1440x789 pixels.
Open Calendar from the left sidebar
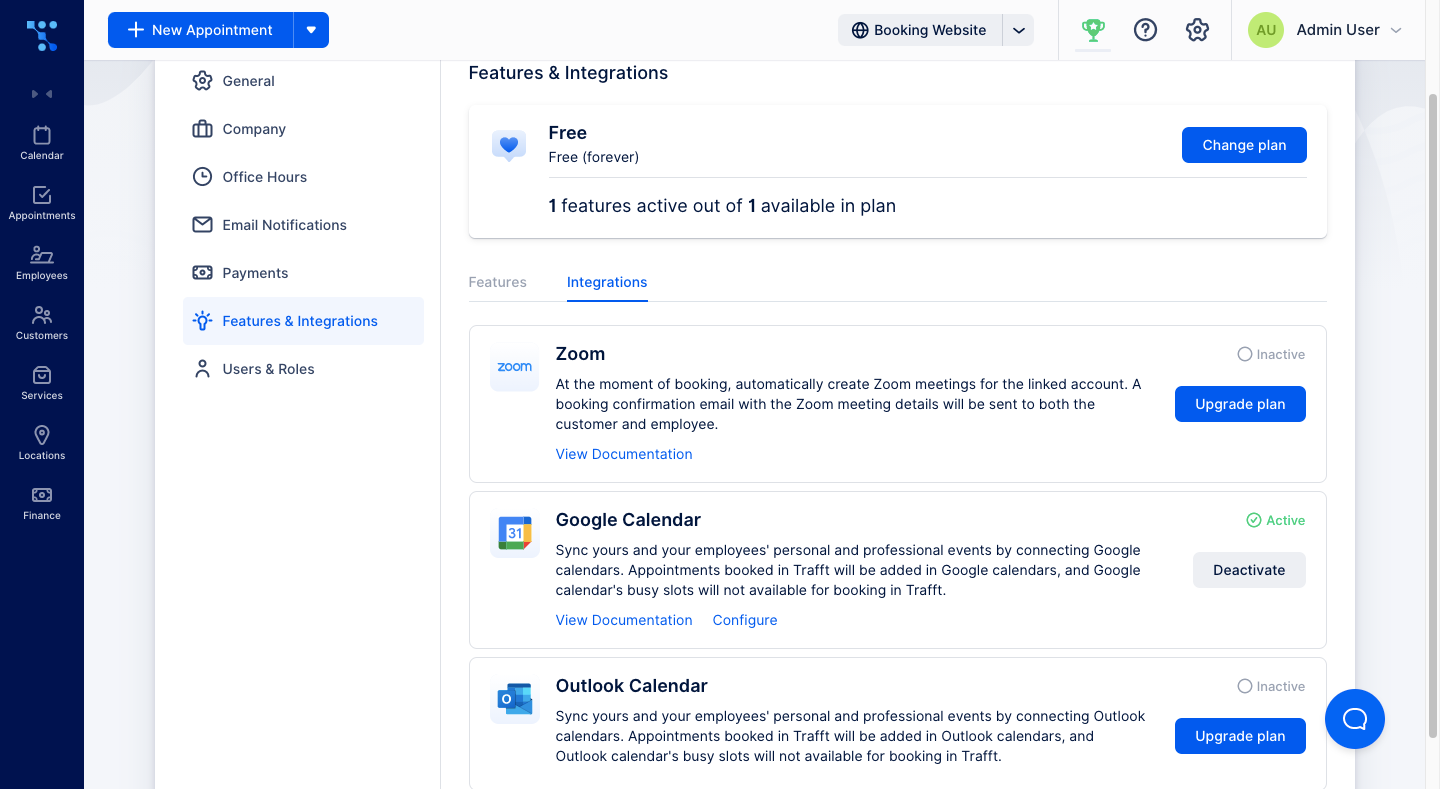pos(42,142)
